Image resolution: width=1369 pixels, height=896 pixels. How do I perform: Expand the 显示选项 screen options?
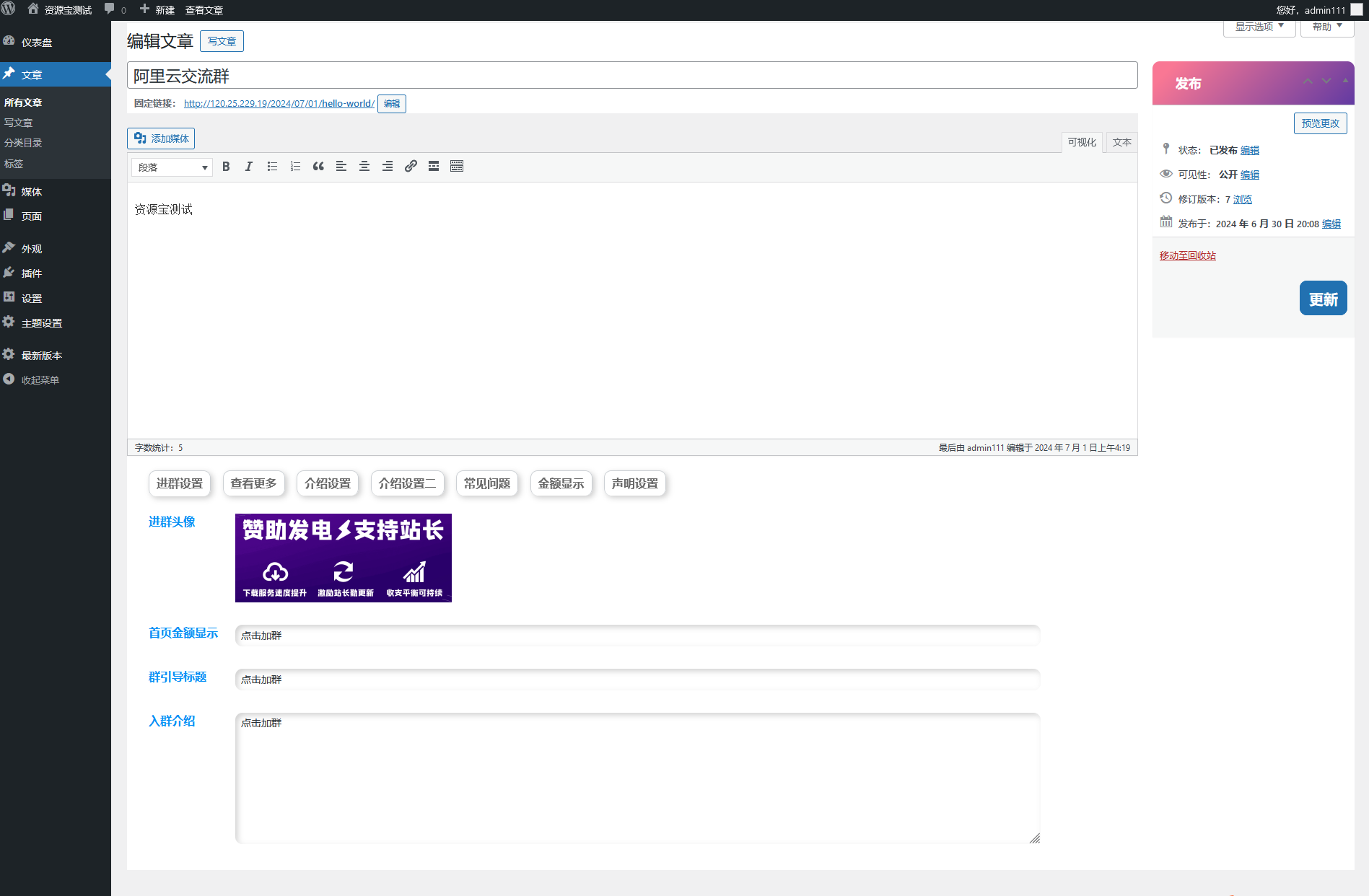point(1259,27)
